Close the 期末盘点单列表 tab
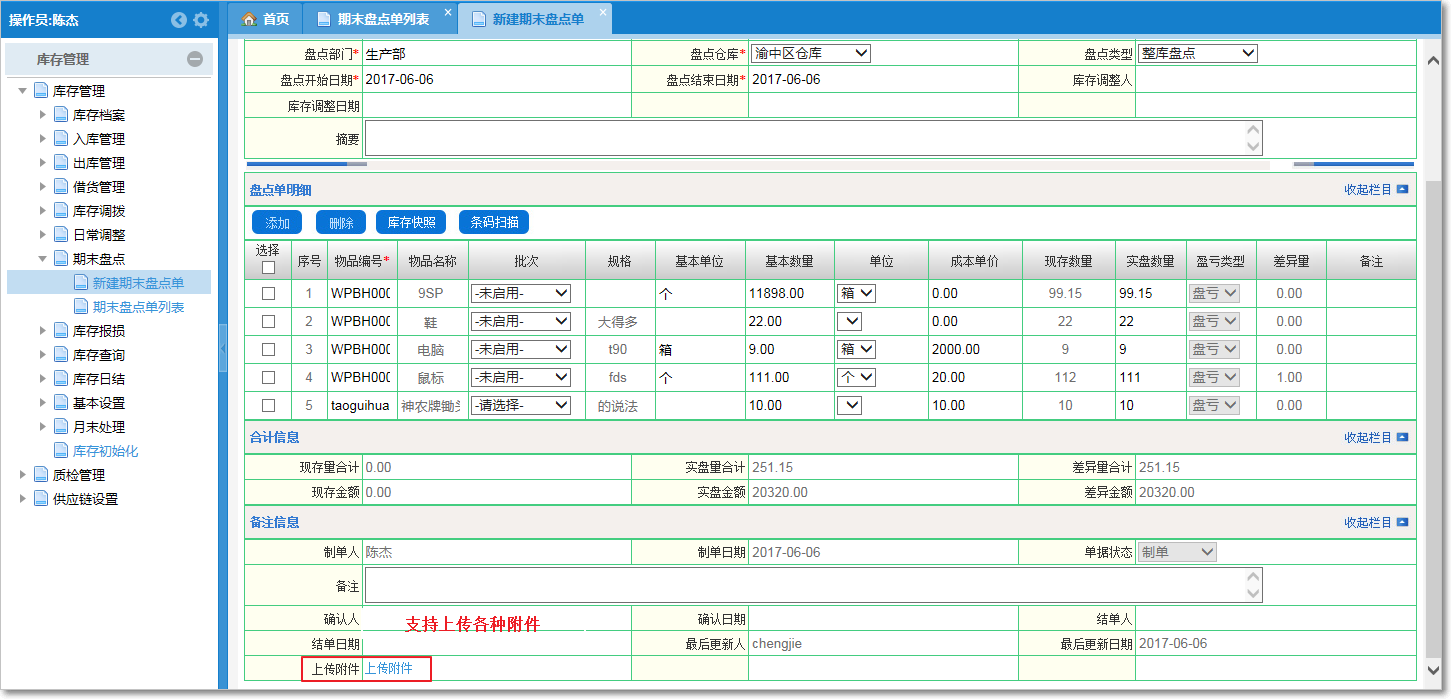Viewport: 1451px width, 699px height. (x=448, y=12)
